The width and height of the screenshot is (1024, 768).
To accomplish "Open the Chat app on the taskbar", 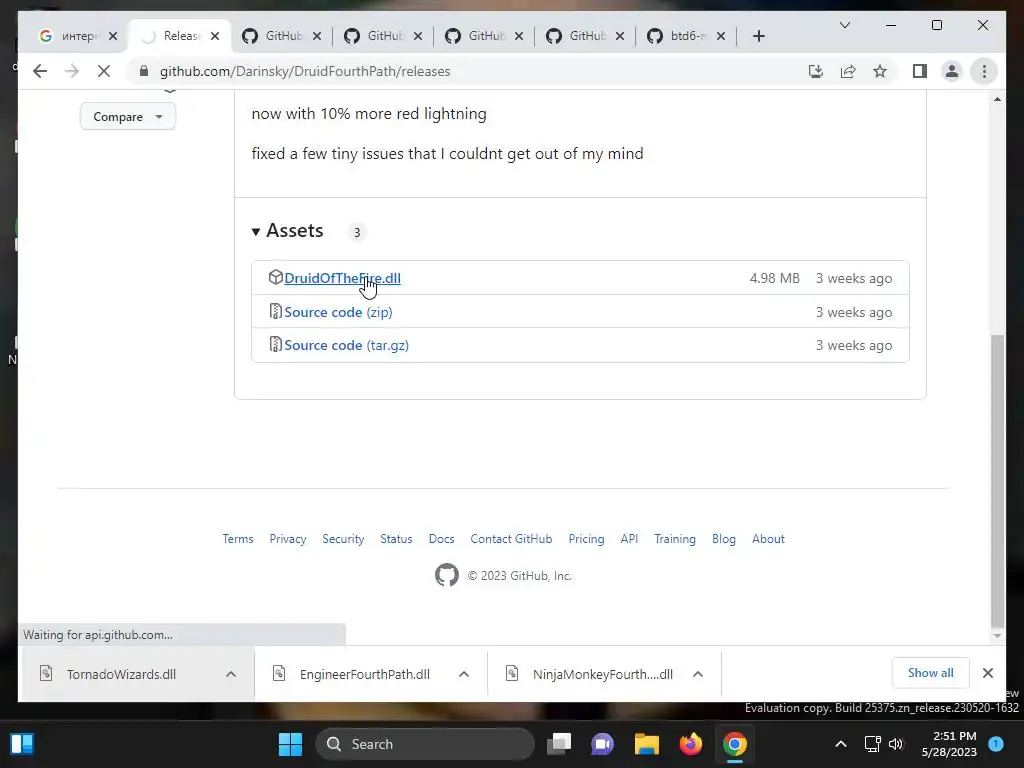I will click(x=602, y=744).
